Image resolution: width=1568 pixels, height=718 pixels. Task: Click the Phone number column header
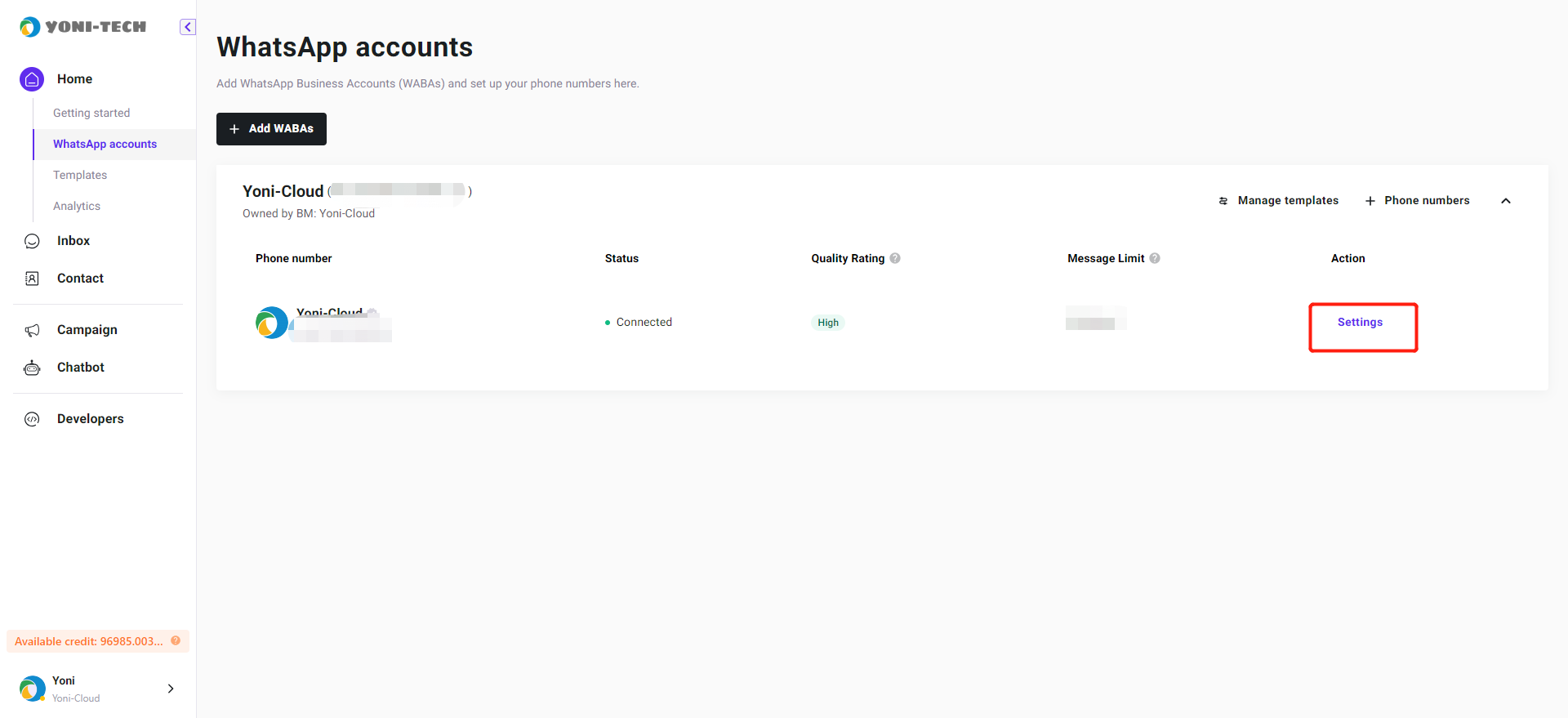(293, 258)
